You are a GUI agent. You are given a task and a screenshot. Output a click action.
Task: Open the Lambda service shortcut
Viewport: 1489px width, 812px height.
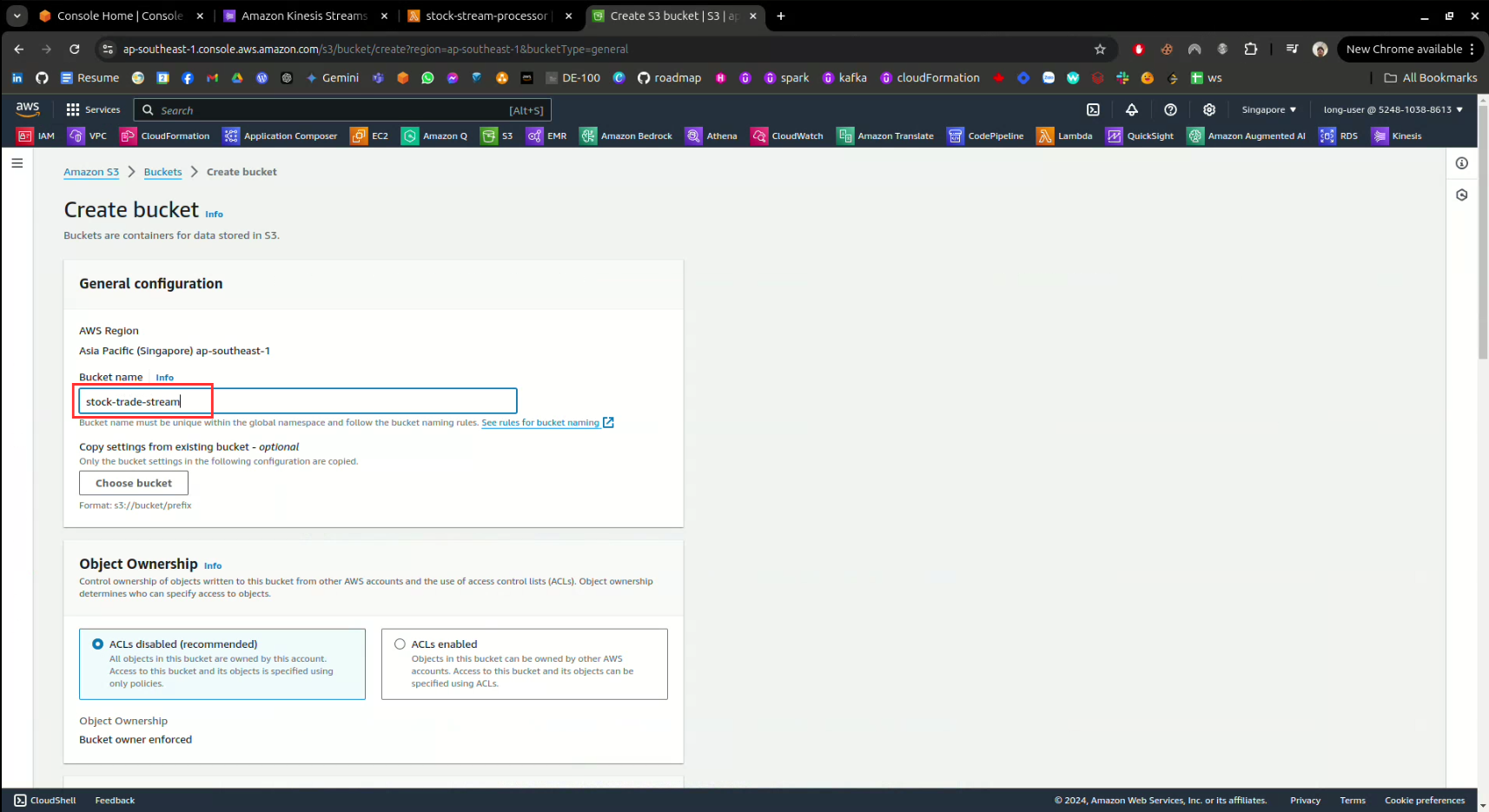point(1064,135)
